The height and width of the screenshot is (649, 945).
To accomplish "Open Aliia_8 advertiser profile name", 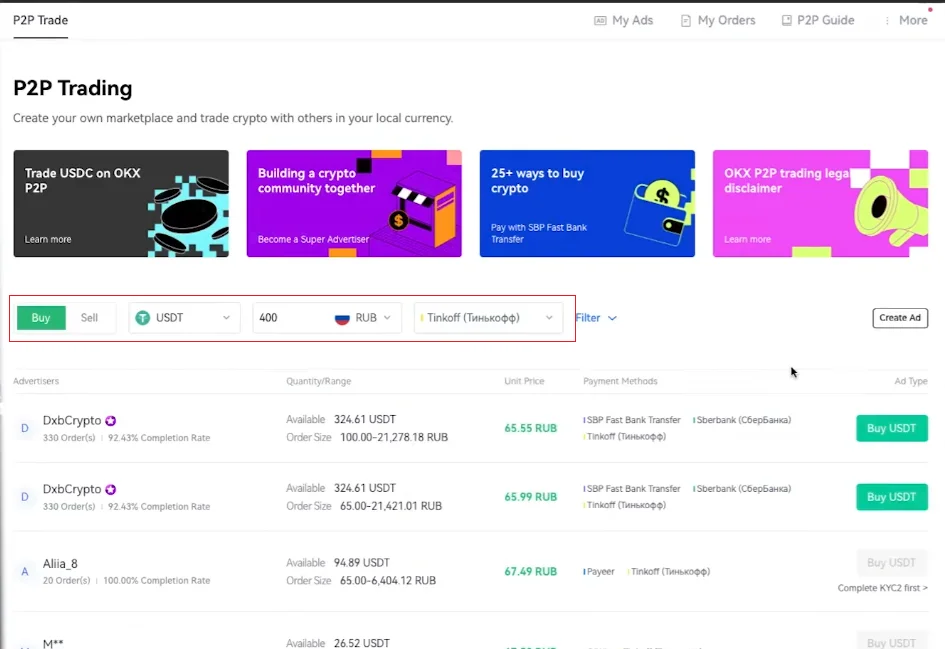I will pos(60,564).
